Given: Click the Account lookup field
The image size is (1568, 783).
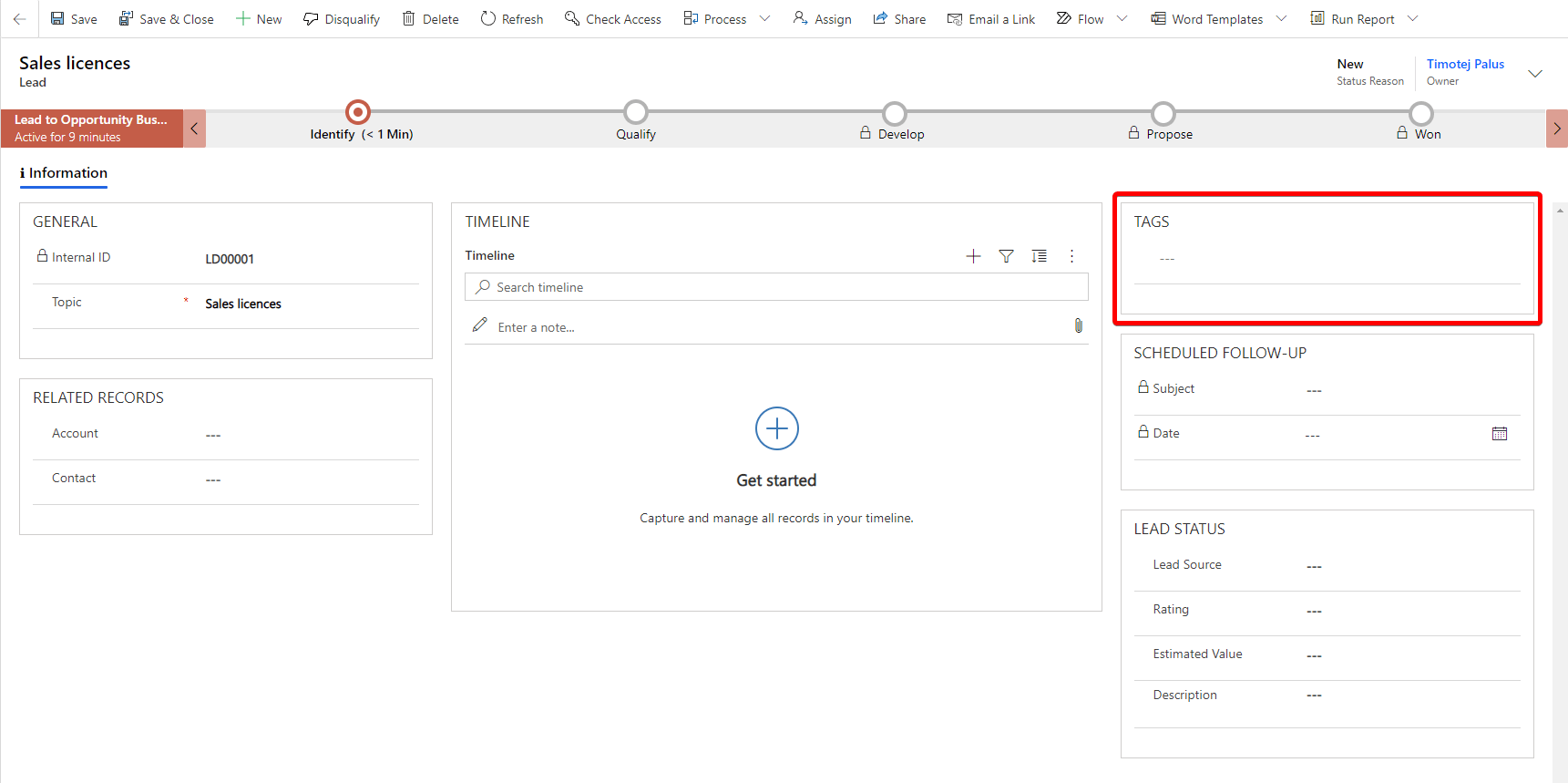Looking at the screenshot, I should (x=310, y=435).
